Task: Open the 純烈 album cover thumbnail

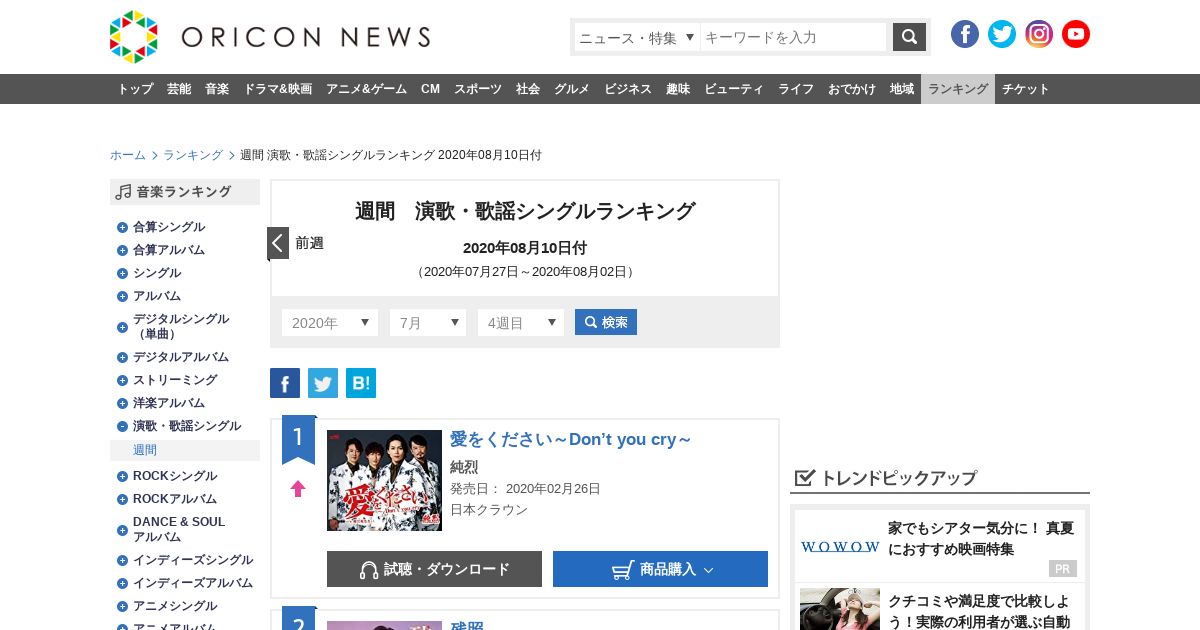Action: click(384, 481)
